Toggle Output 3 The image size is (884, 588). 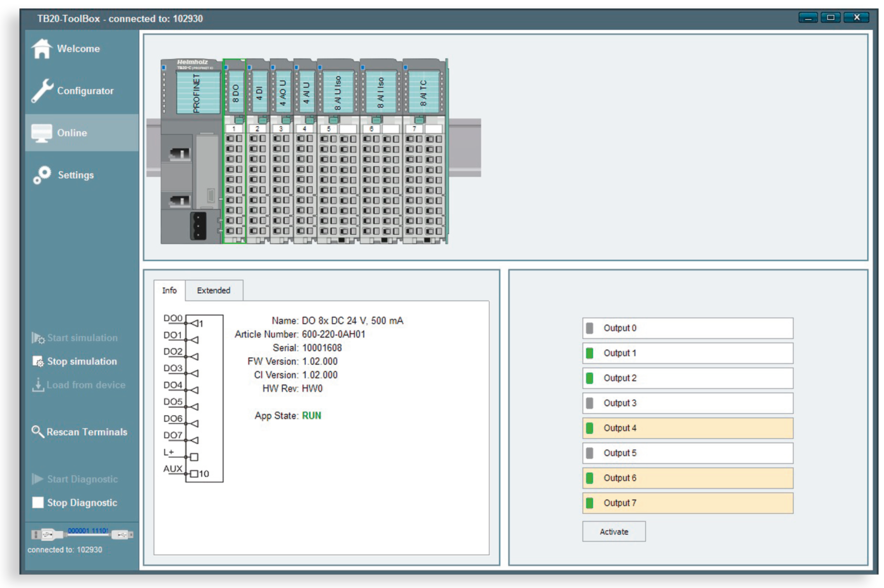point(688,403)
